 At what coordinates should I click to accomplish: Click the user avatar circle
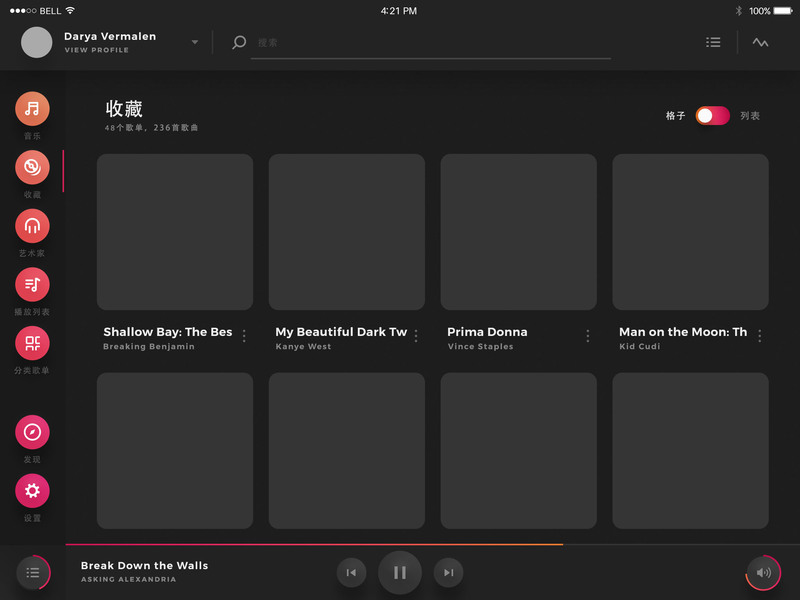(37, 42)
